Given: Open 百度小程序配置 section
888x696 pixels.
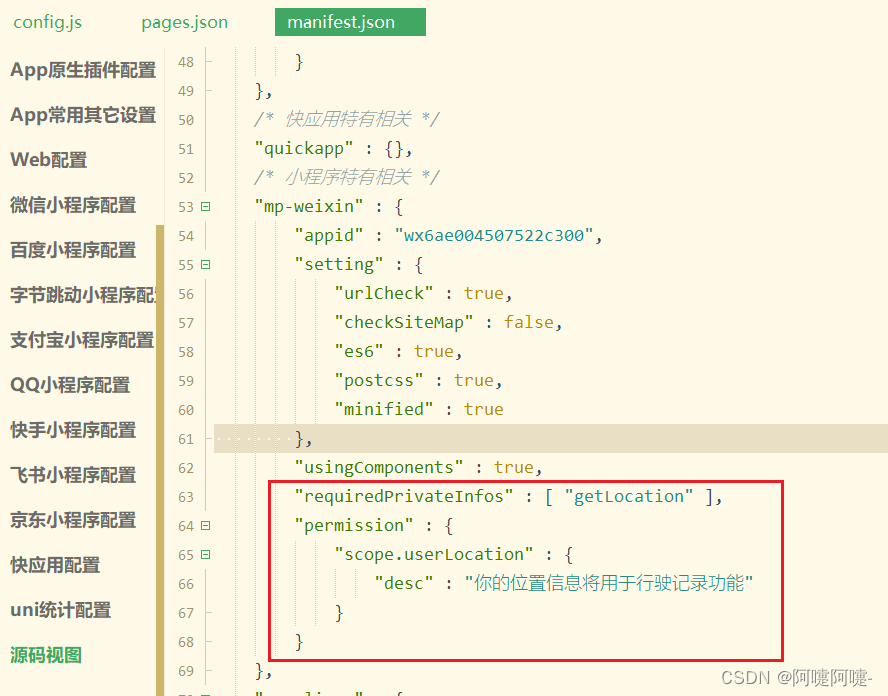Looking at the screenshot, I should (x=73, y=250).
